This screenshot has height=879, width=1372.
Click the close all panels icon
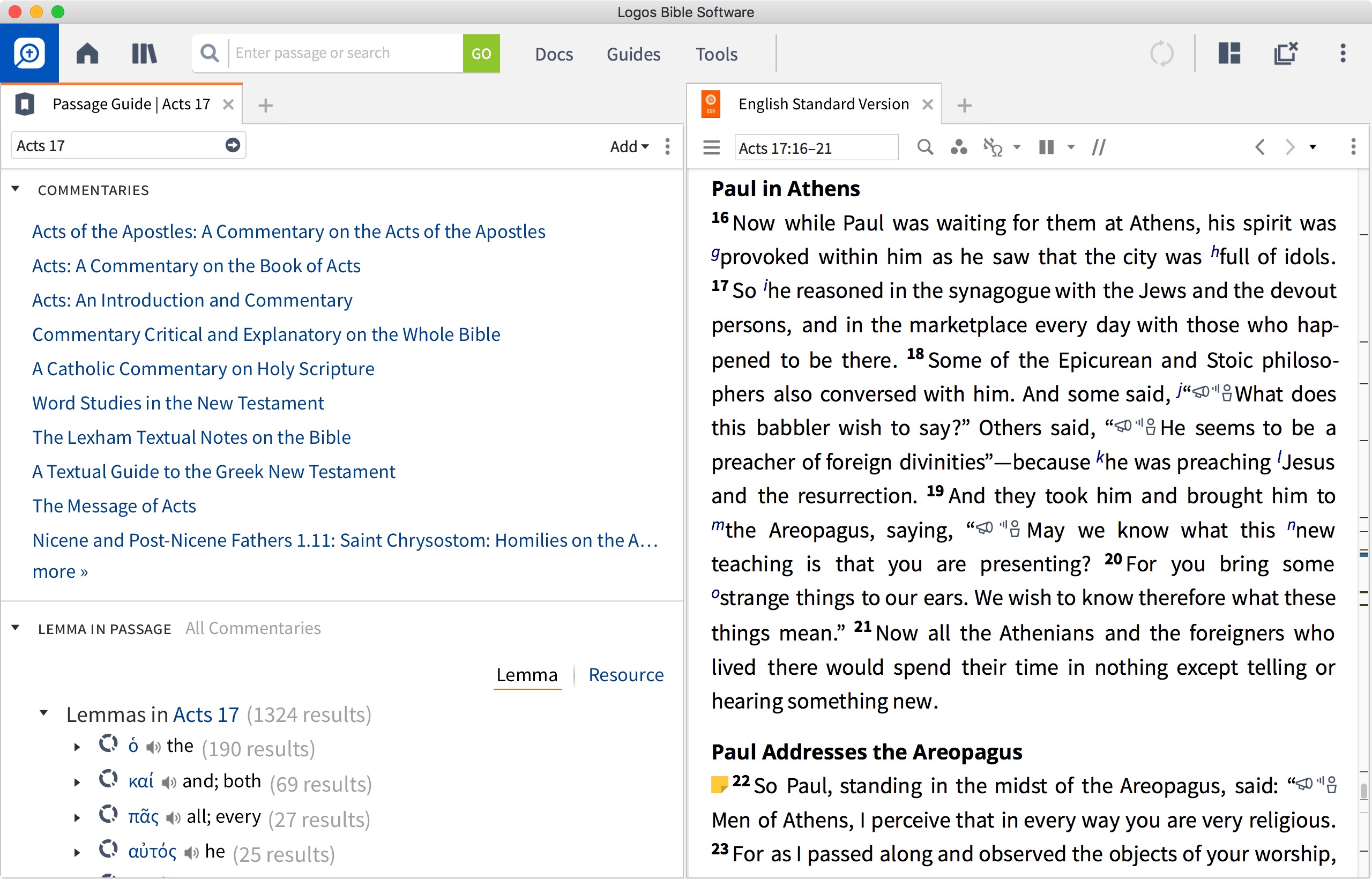(x=1286, y=53)
